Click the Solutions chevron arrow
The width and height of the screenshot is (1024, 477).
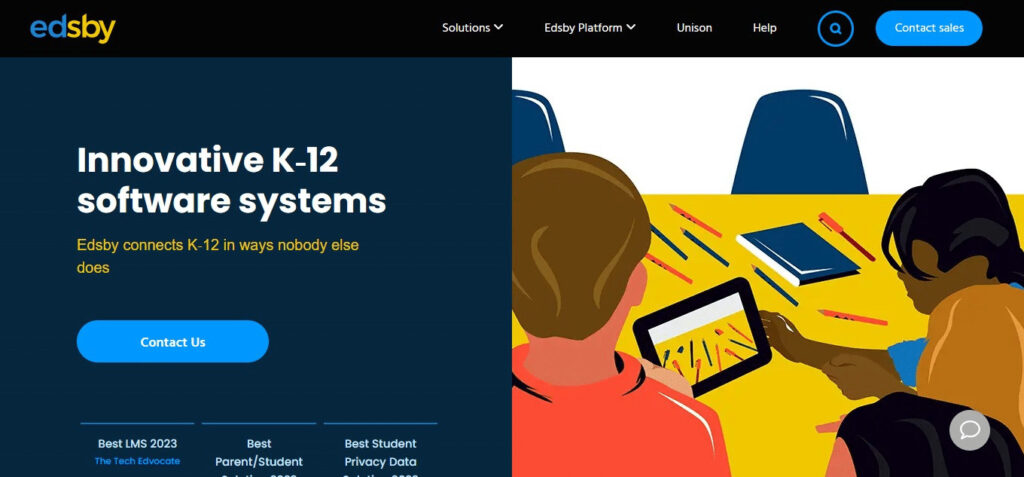[x=498, y=27]
